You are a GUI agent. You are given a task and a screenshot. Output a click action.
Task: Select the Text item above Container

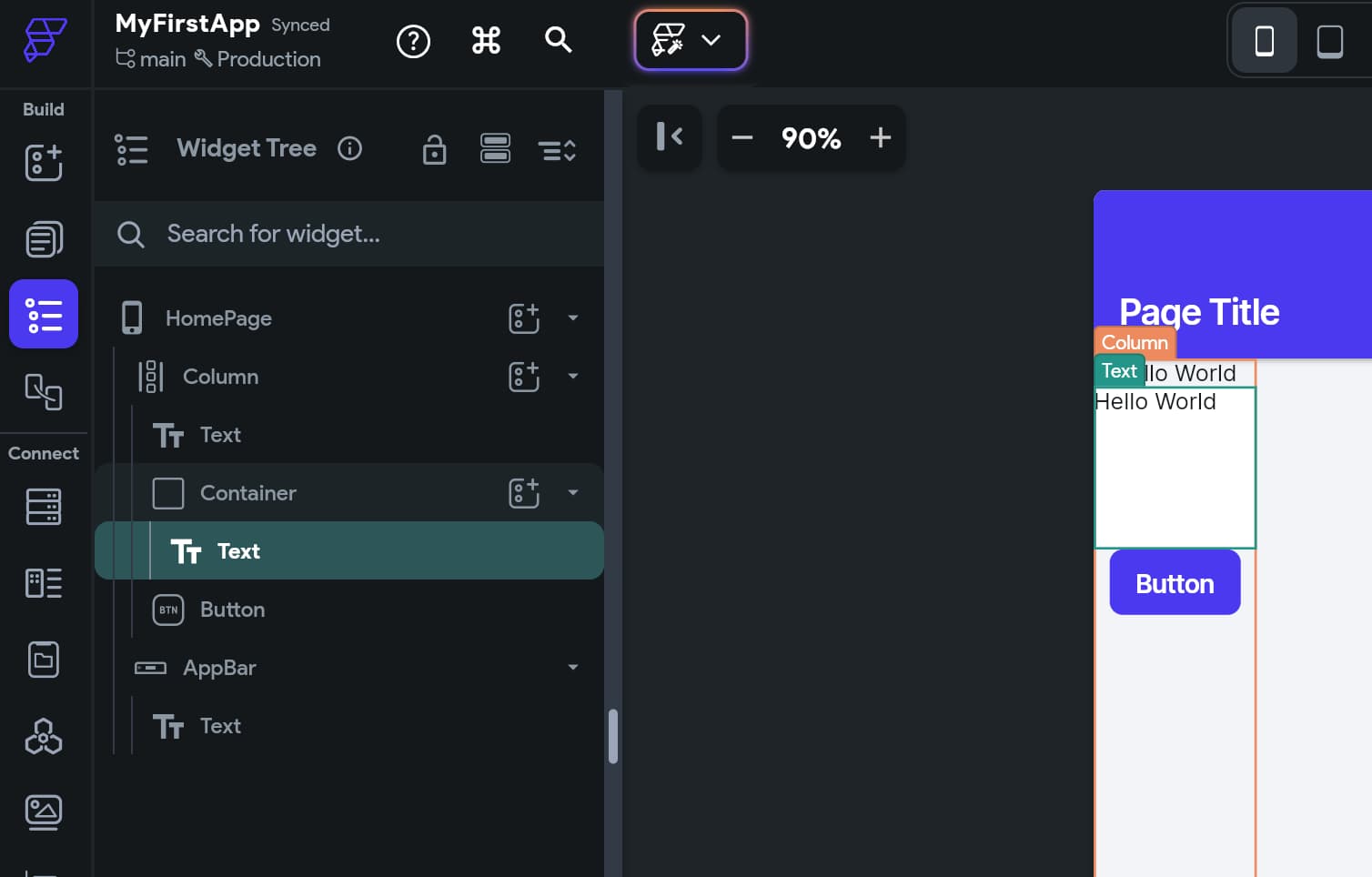click(x=220, y=435)
